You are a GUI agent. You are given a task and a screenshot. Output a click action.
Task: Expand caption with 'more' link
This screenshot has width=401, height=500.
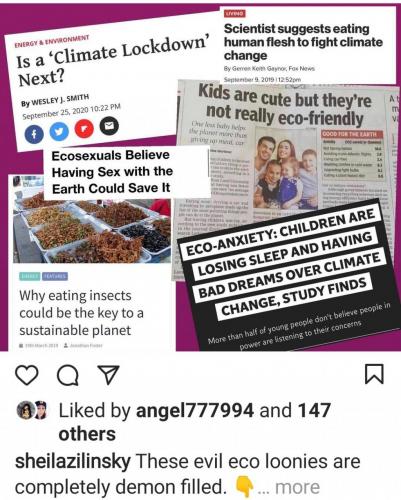[297, 487]
